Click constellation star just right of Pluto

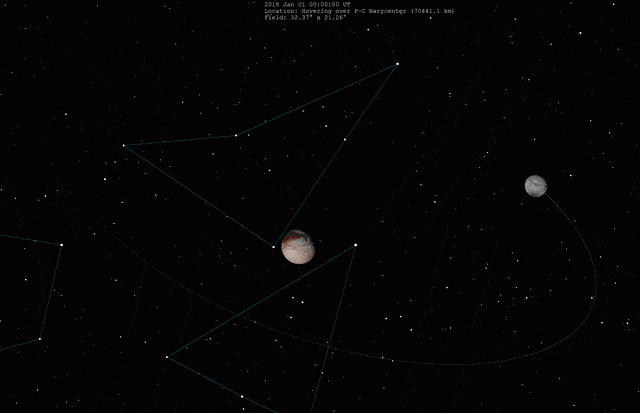click(x=355, y=245)
